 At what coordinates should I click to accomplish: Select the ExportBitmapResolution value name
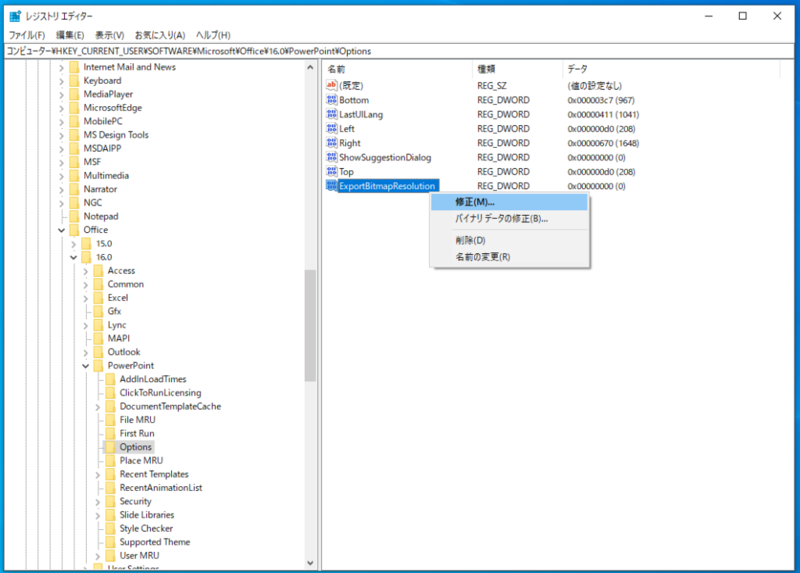(387, 186)
